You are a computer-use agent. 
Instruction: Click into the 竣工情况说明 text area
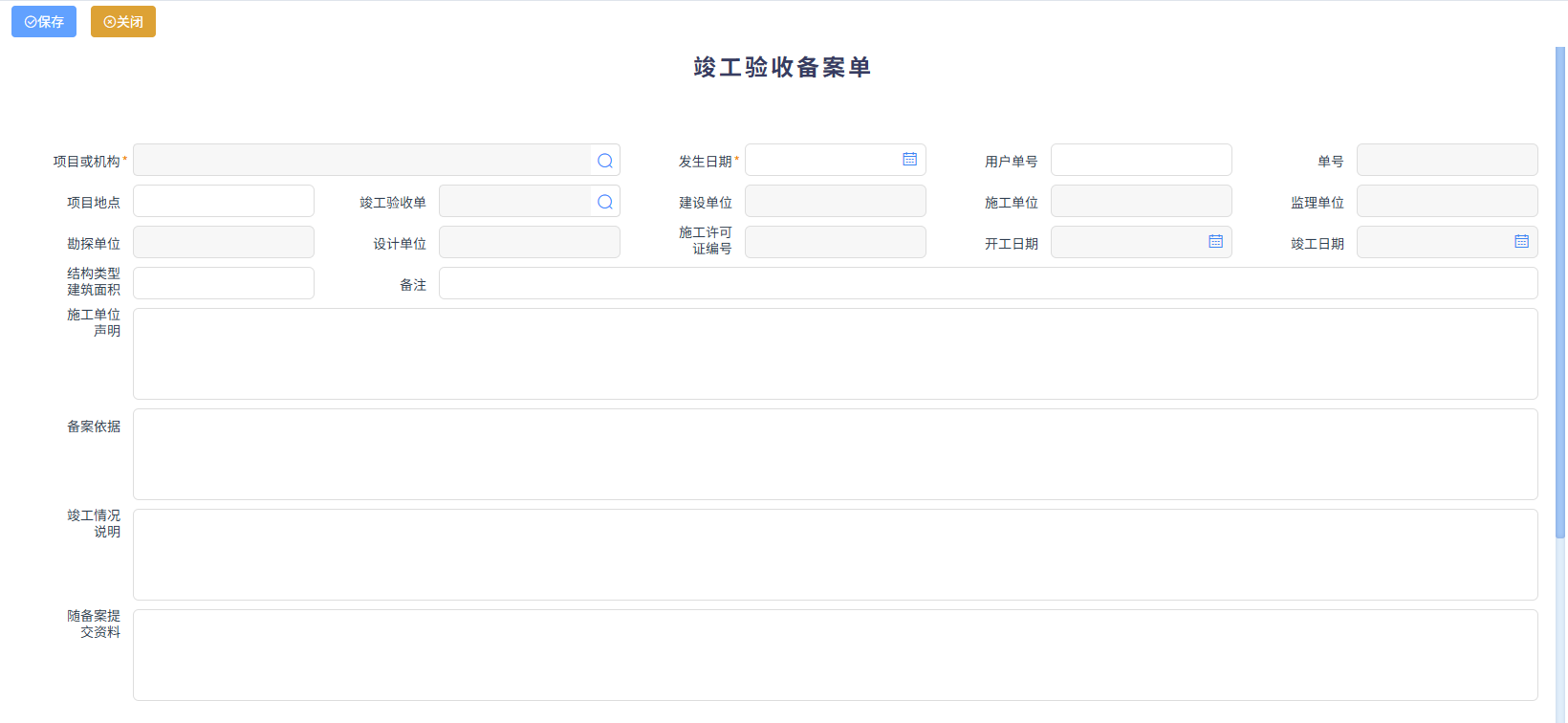point(836,555)
